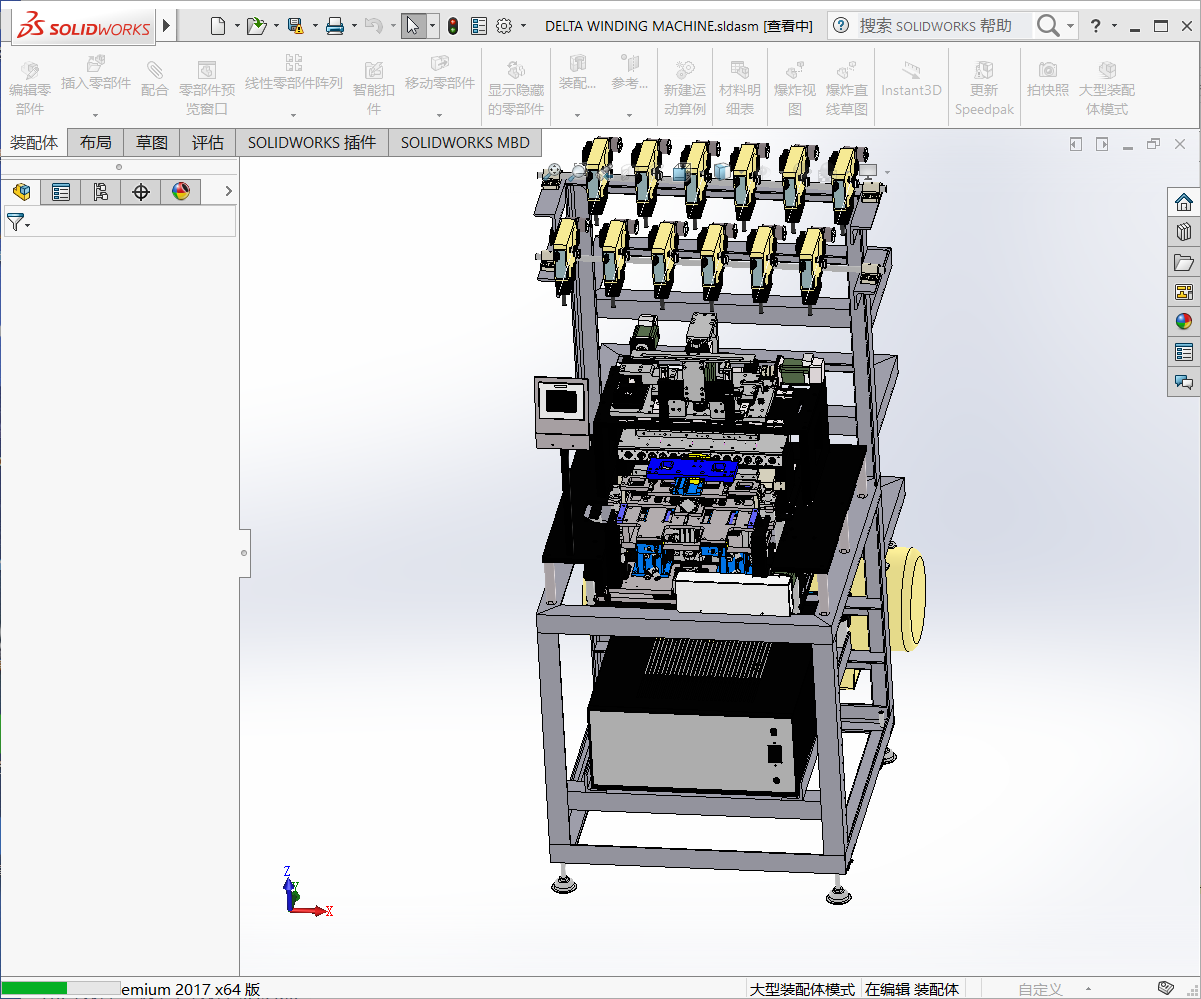This screenshot has width=1201, height=999.
Task: Select the 装配体 ribbon tab
Action: [34, 143]
